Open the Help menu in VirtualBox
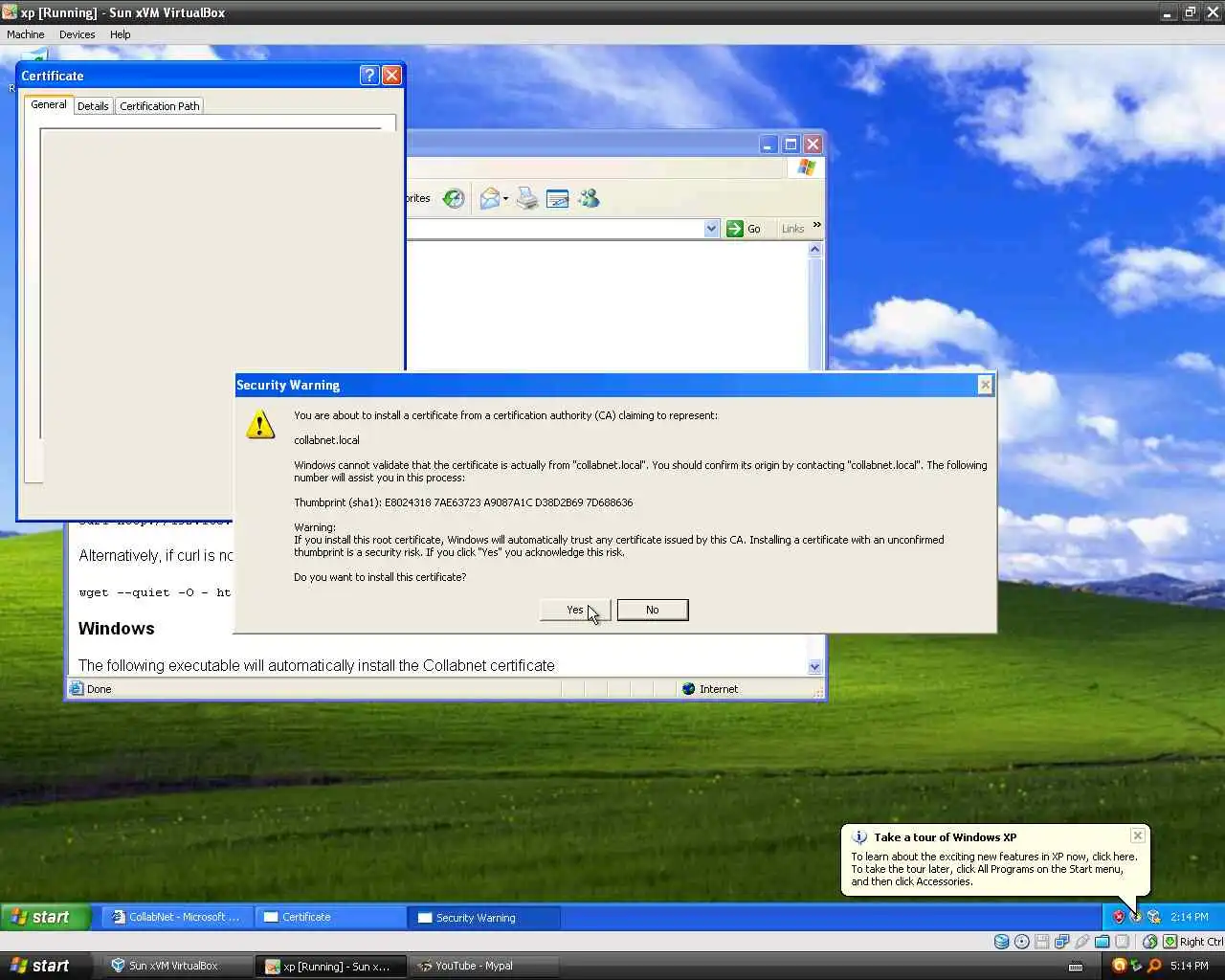 tap(120, 34)
